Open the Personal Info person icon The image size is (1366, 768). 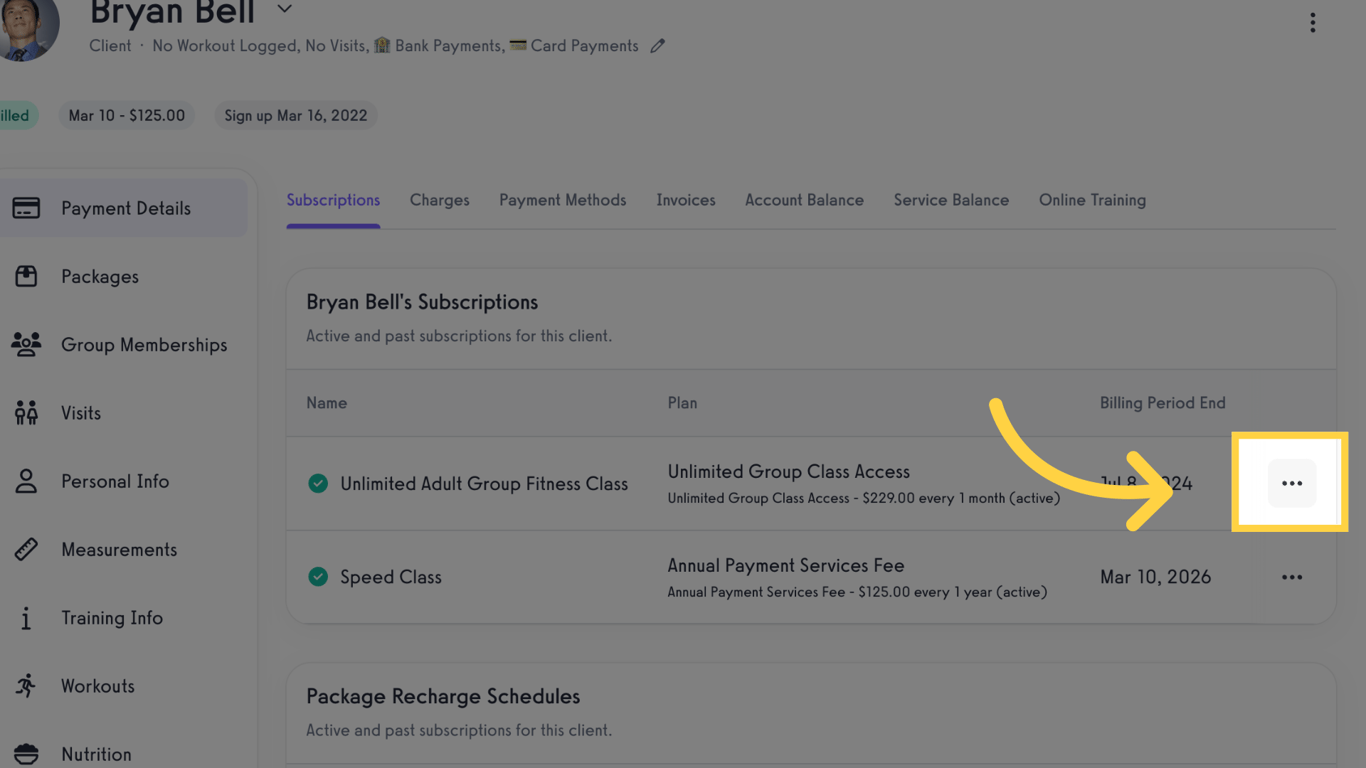pyautogui.click(x=26, y=481)
